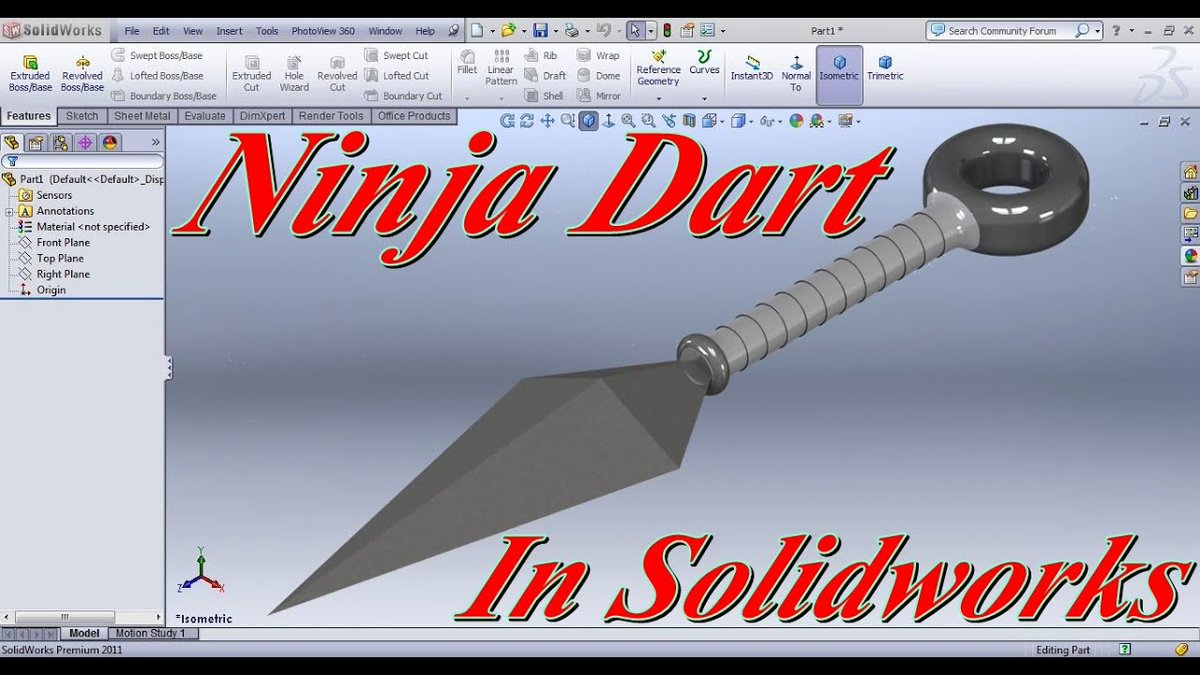Open the PhotoView 360 menu
The width and height of the screenshot is (1200, 675).
pyautogui.click(x=323, y=31)
